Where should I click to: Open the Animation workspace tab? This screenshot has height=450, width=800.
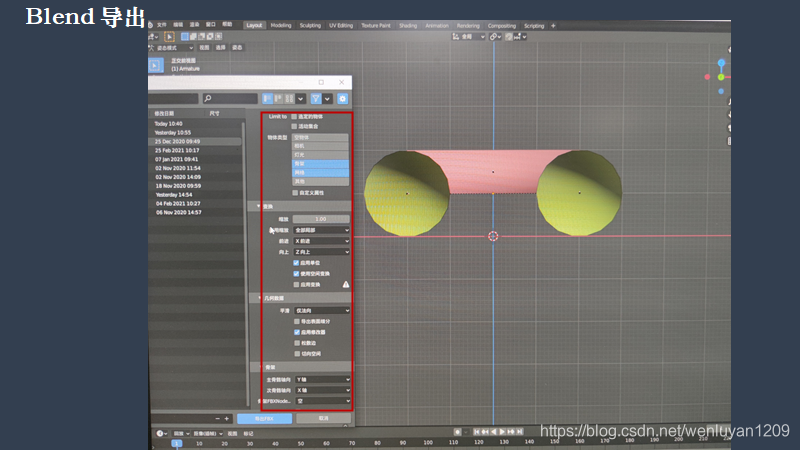point(437,26)
